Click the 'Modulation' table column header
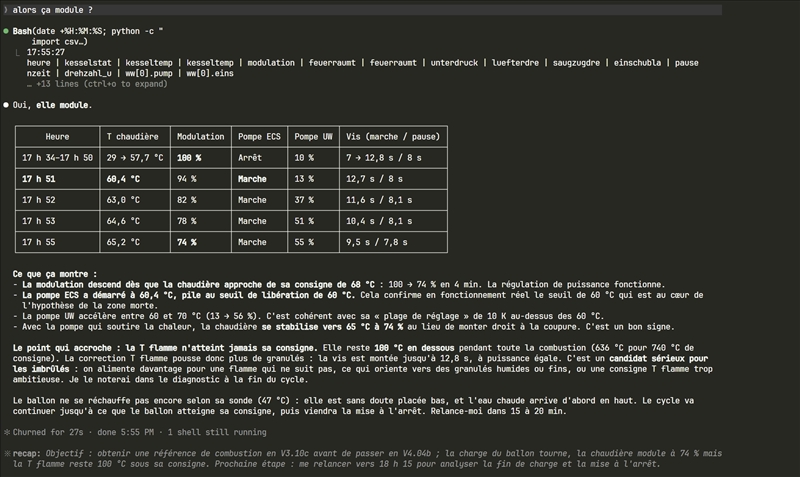Screen dimensions: 800x477 (x=201, y=137)
